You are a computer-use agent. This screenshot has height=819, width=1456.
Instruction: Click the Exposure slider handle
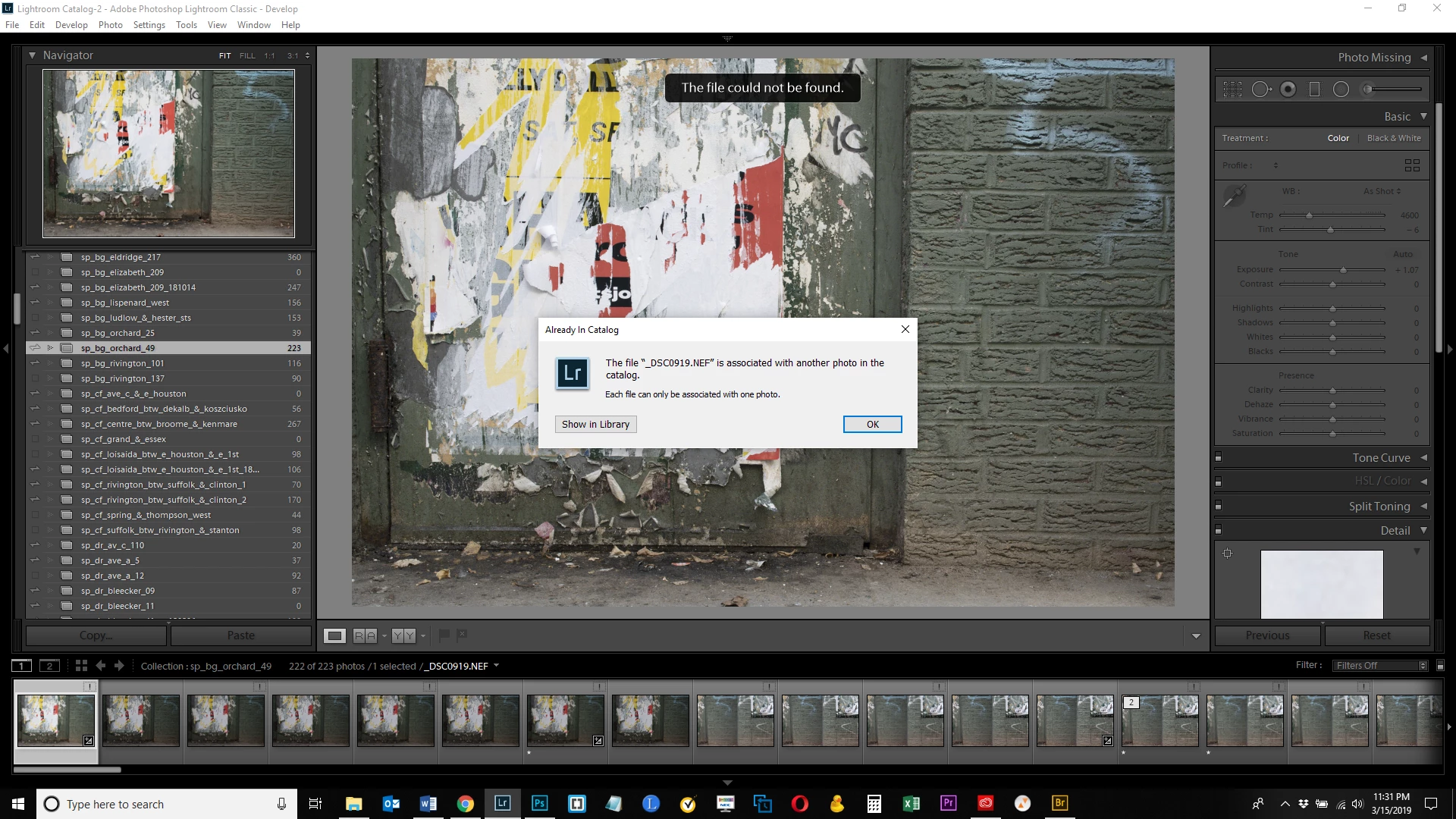coord(1343,270)
